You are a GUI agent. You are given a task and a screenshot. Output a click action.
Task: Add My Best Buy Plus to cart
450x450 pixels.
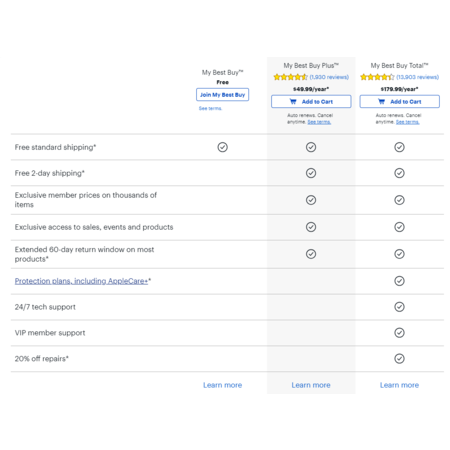pyautogui.click(x=311, y=102)
